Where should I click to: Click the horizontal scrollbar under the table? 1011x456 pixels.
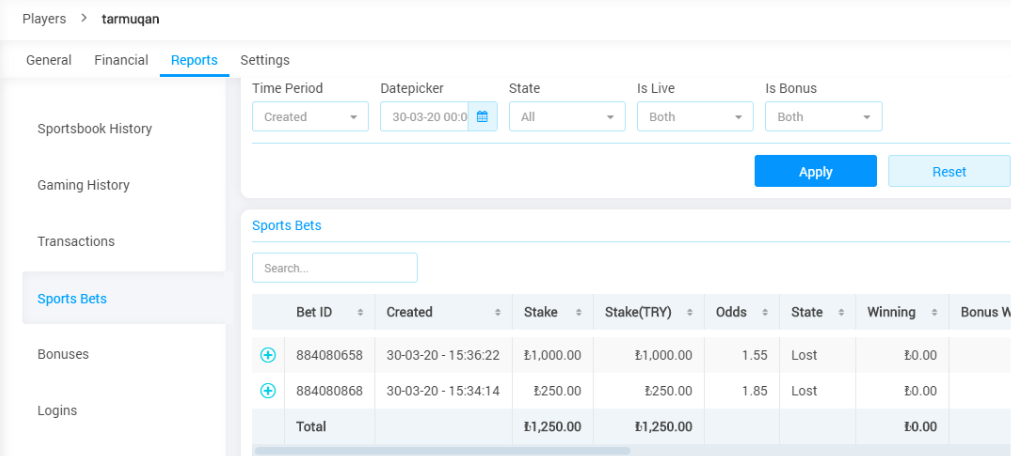(442, 451)
